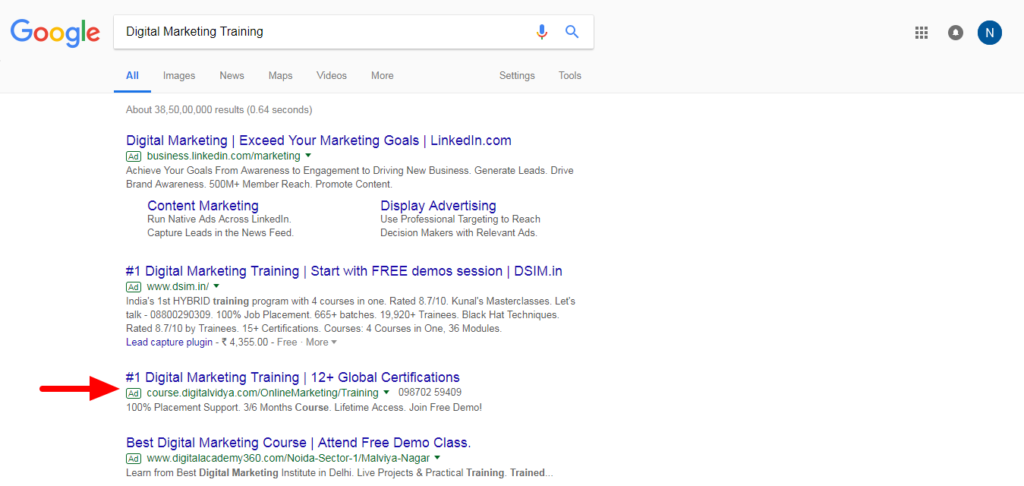The width and height of the screenshot is (1024, 486).
Task: Click Ad badge beside business.linkedin.com
Action: tap(133, 156)
